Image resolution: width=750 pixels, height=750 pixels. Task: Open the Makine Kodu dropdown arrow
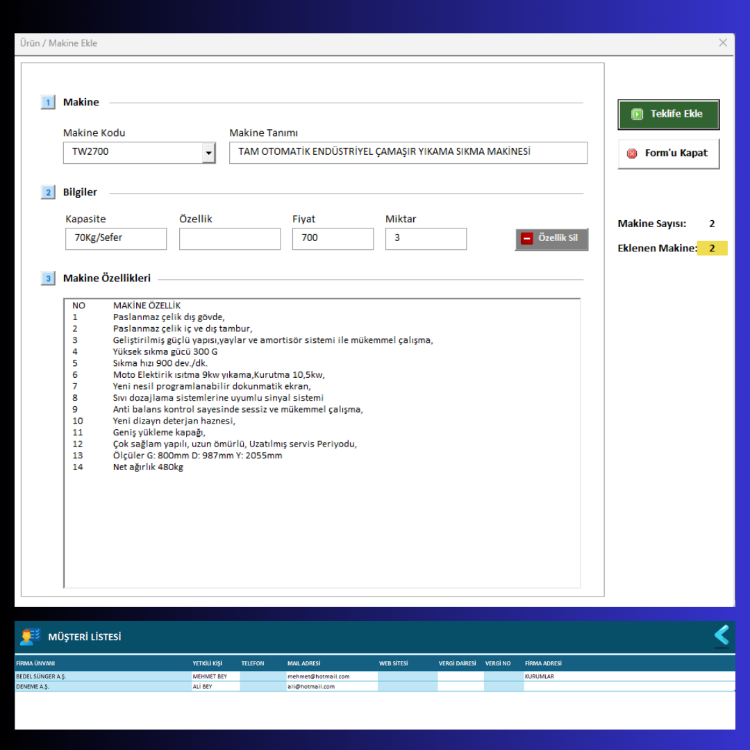(x=209, y=153)
